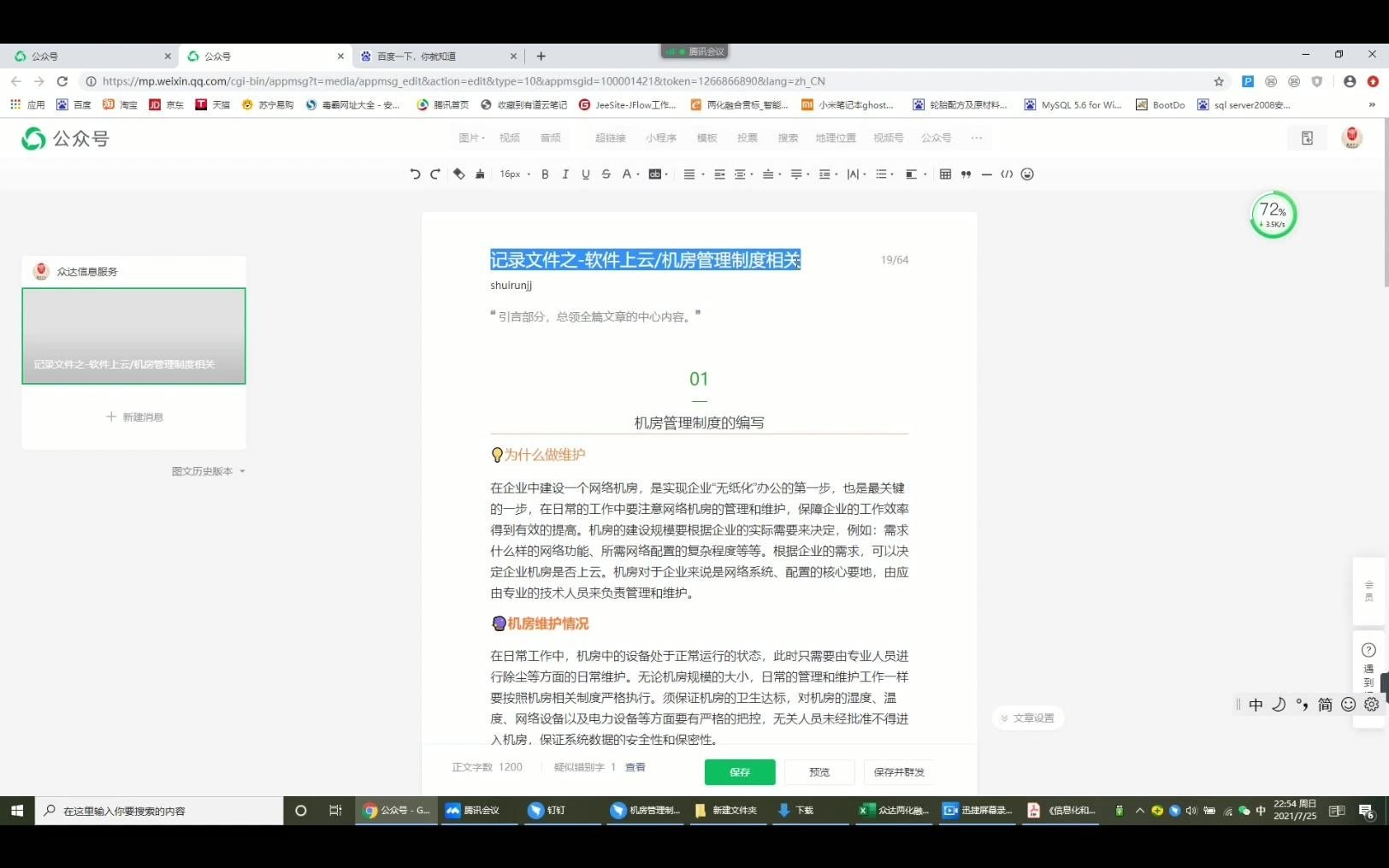Open a new browser tab
The image size is (1389, 868).
[x=541, y=56]
